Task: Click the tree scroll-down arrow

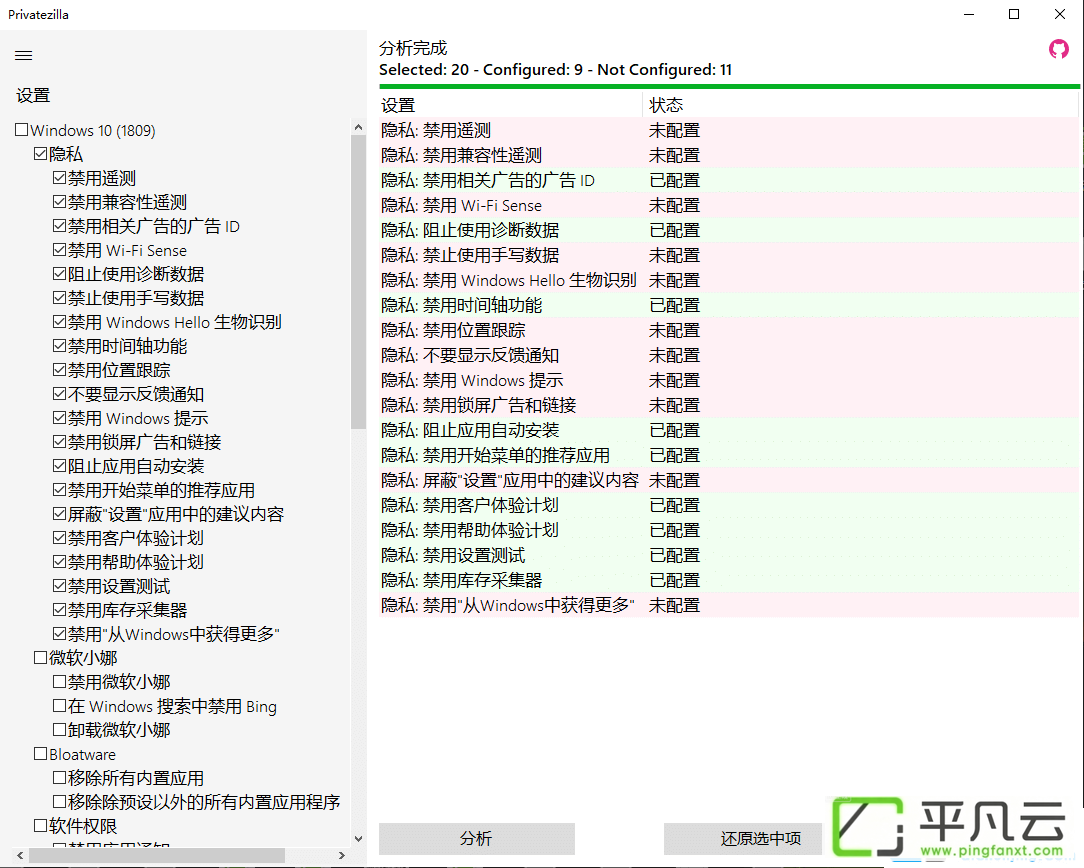Action: pyautogui.click(x=358, y=838)
